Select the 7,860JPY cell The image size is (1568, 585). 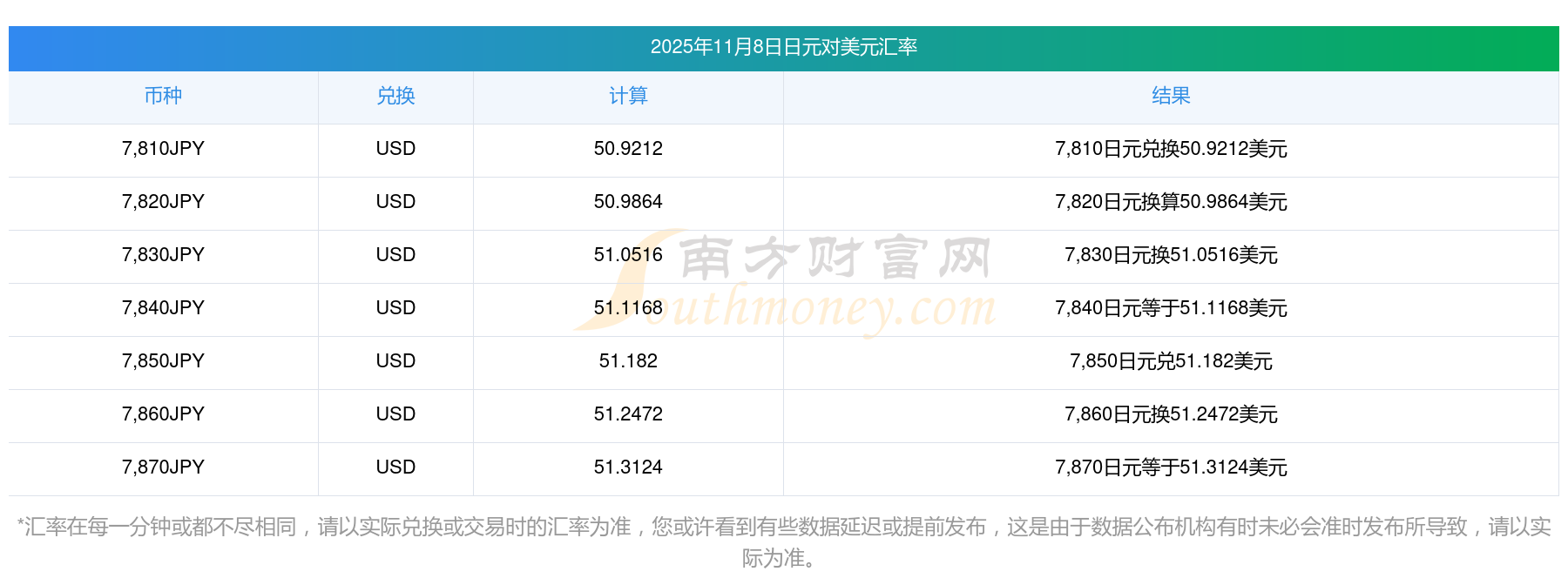(x=163, y=414)
